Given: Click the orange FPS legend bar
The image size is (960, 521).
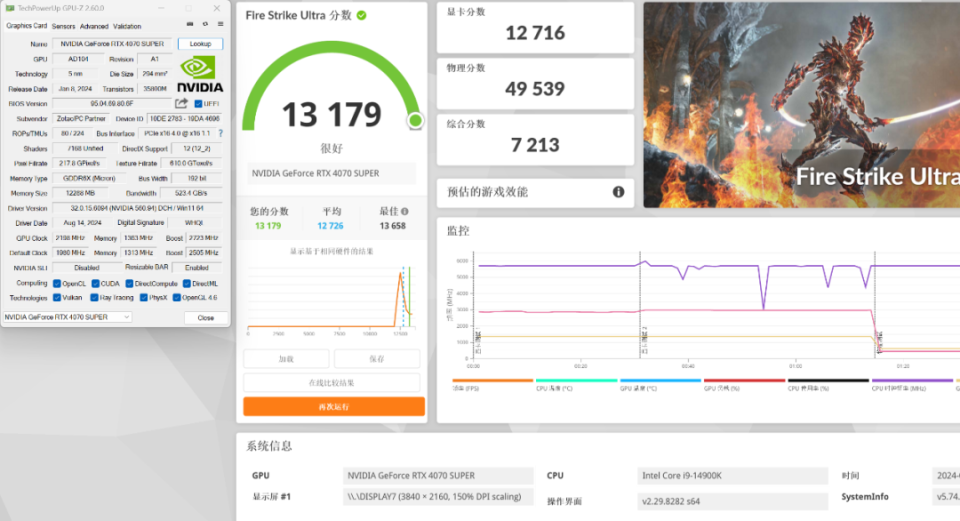Looking at the screenshot, I should click(x=492, y=381).
